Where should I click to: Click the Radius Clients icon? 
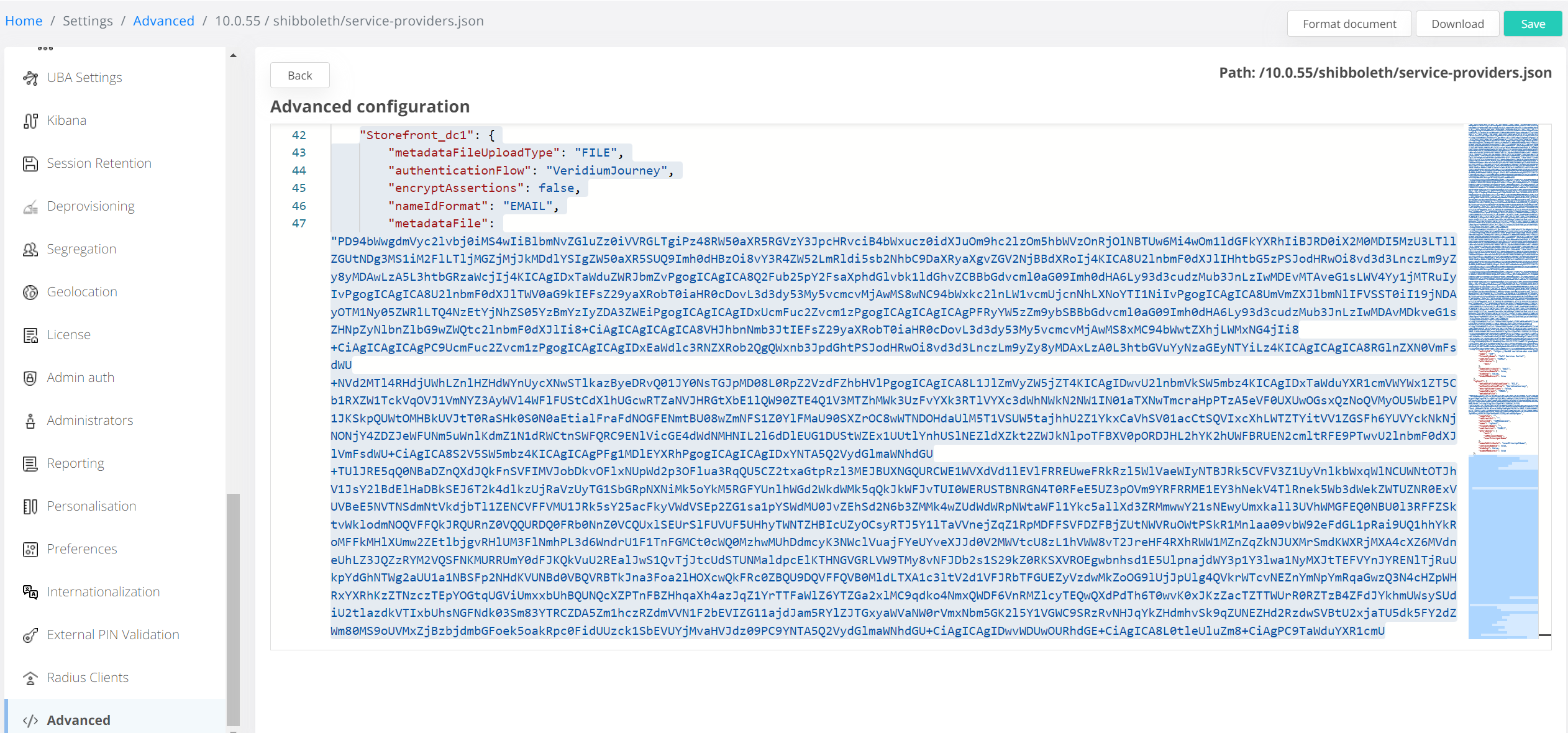click(30, 678)
